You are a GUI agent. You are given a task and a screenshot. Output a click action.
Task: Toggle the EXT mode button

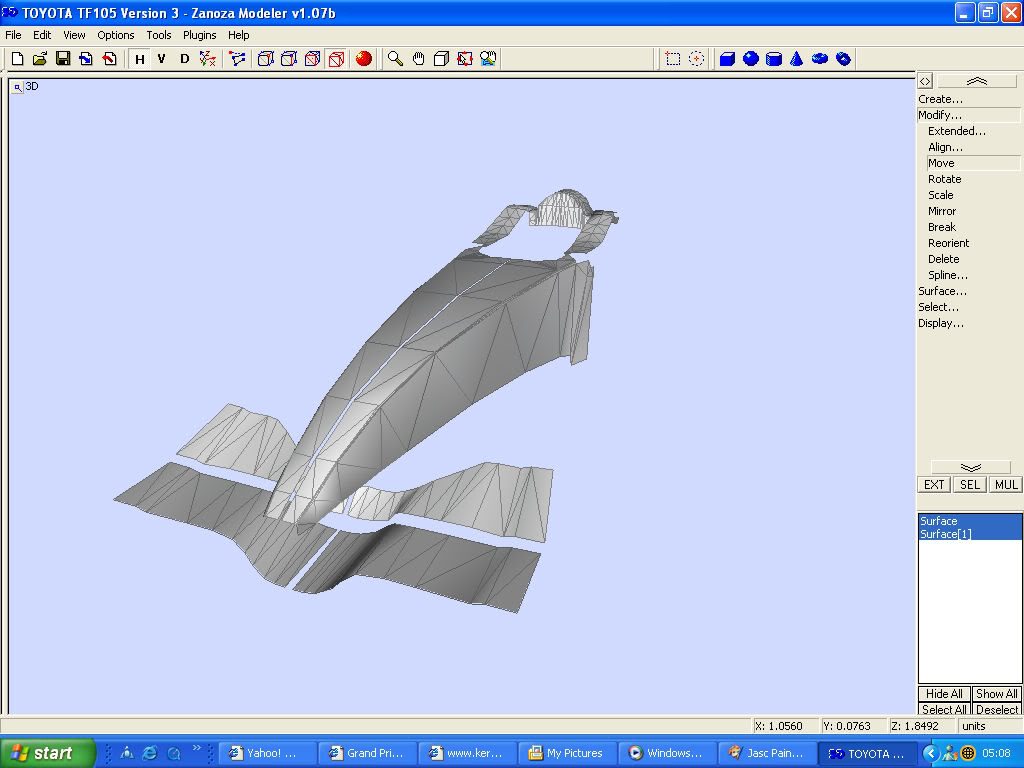click(934, 485)
